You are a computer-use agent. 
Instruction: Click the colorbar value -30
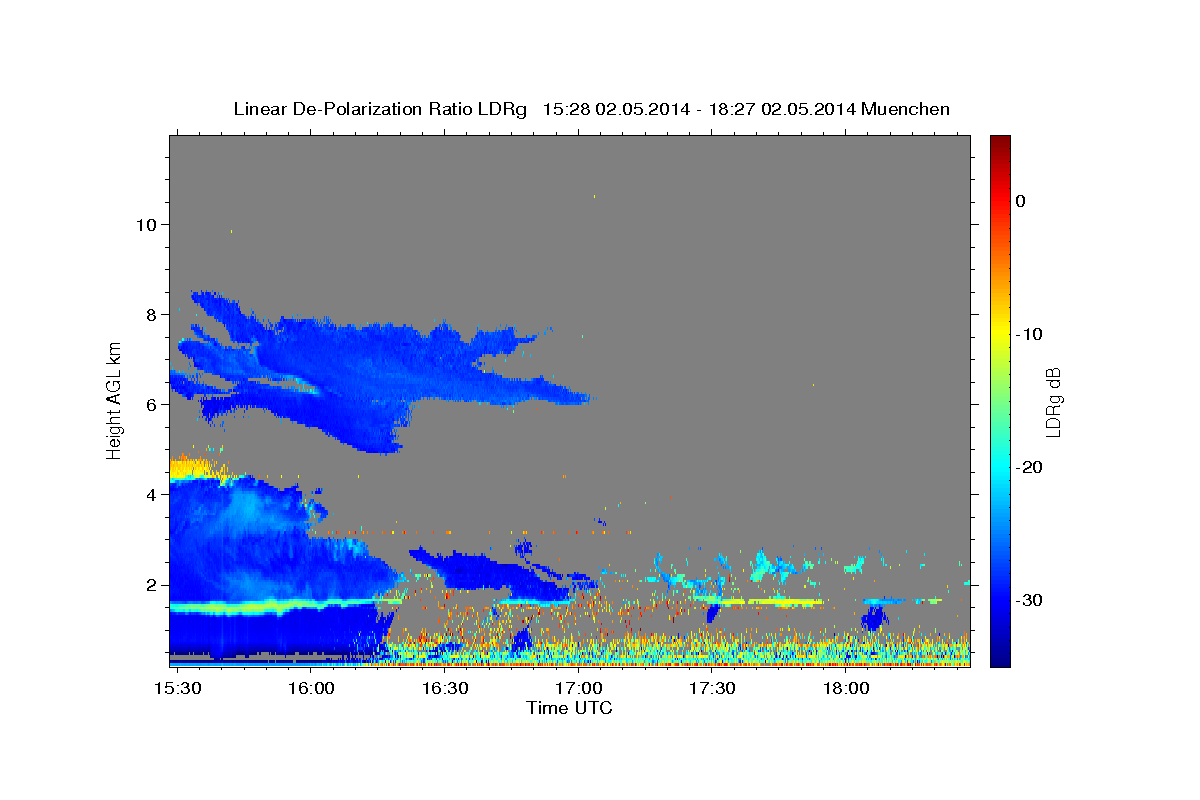[x=1029, y=600]
